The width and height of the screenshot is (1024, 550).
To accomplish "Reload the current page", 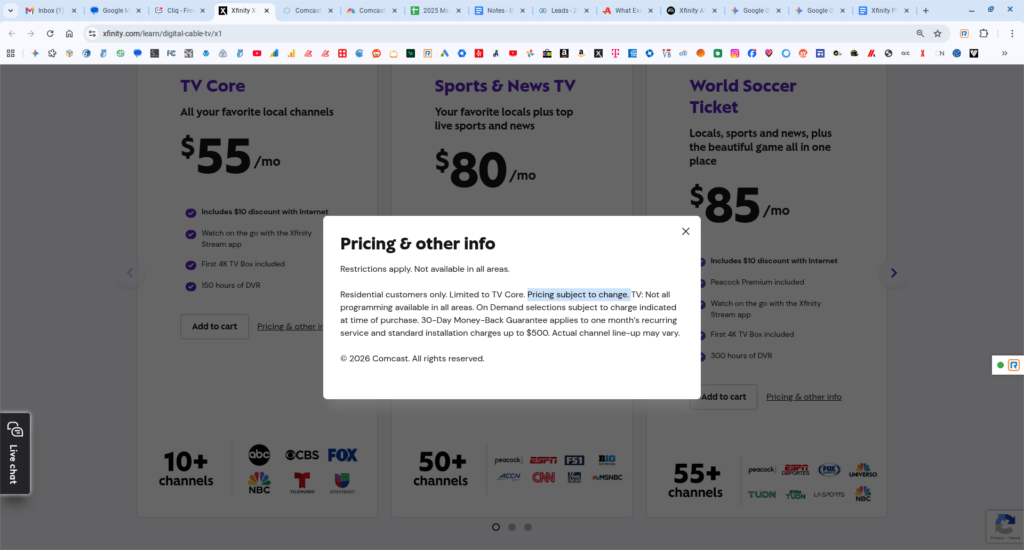I will [50, 33].
